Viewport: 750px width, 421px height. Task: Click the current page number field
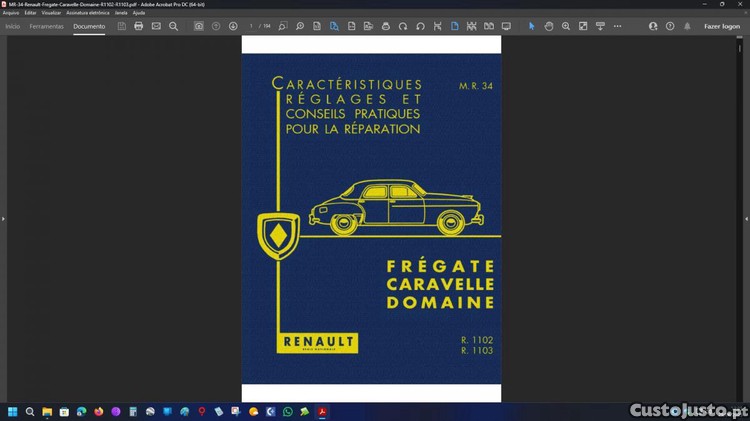pos(251,26)
